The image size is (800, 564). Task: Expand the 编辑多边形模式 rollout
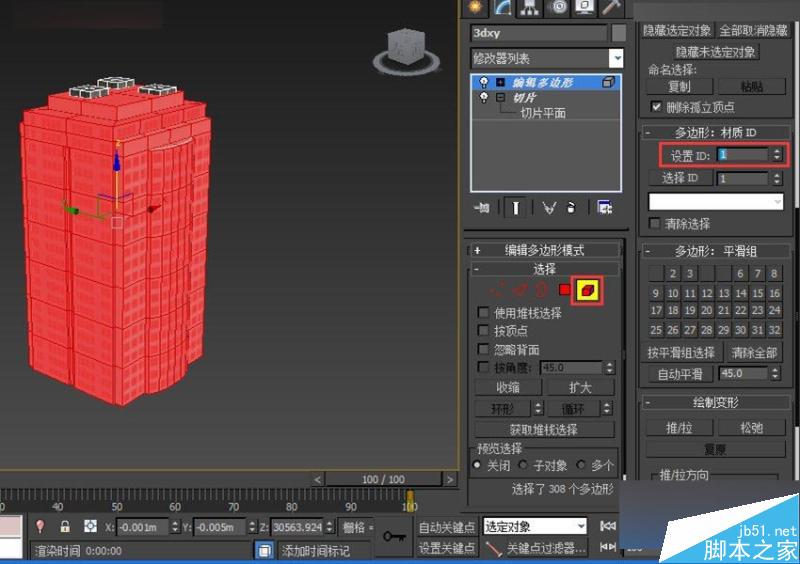click(477, 250)
